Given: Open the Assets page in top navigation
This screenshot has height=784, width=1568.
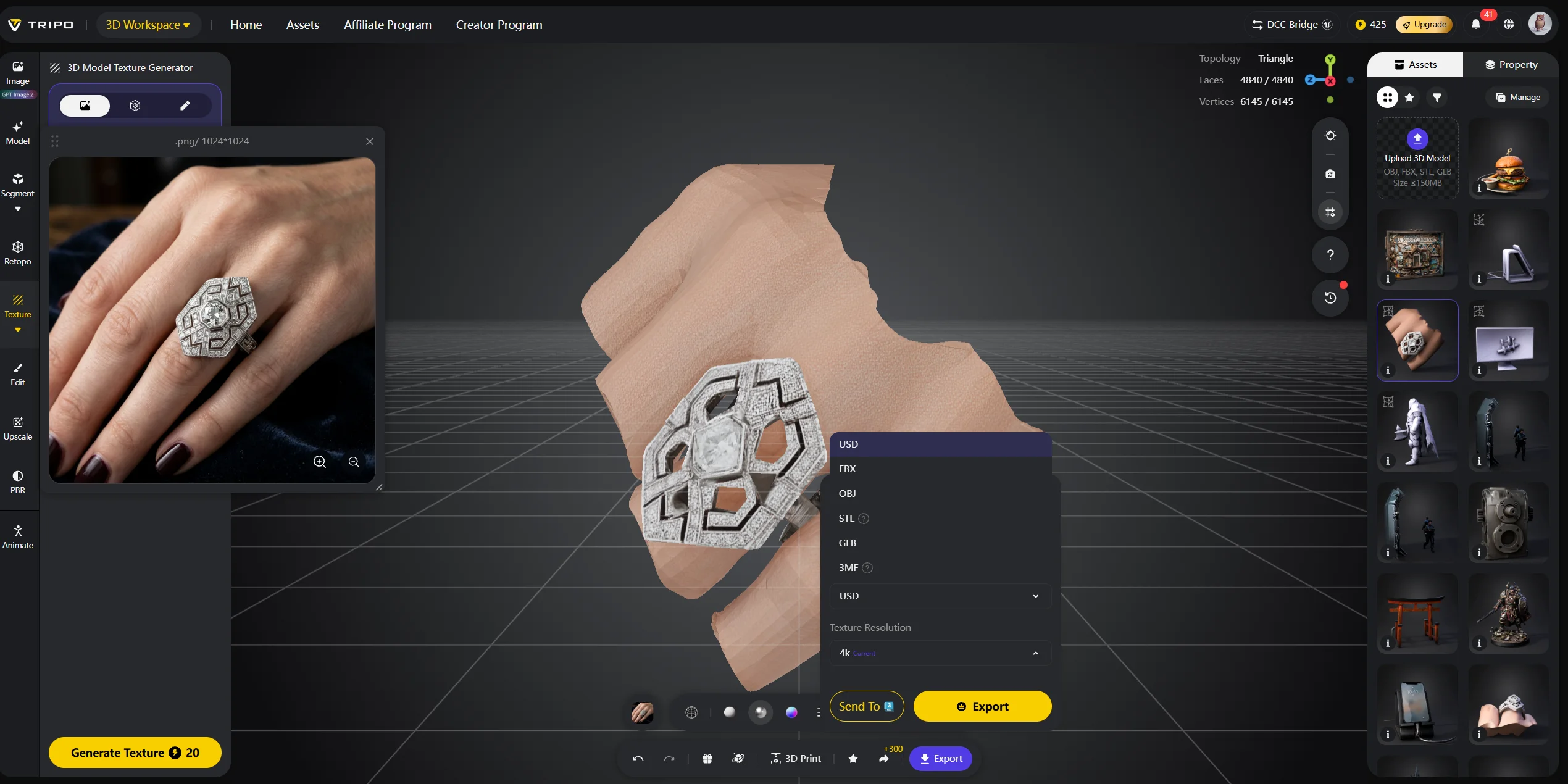Looking at the screenshot, I should coord(302,25).
